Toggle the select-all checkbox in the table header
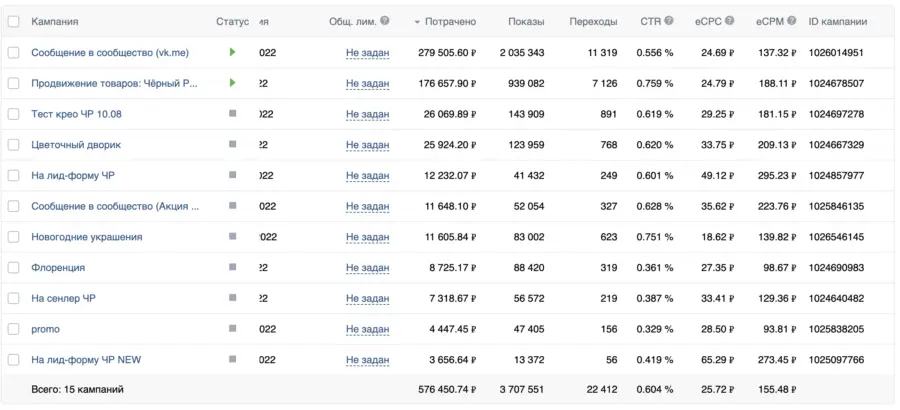900x410 pixels. point(14,21)
